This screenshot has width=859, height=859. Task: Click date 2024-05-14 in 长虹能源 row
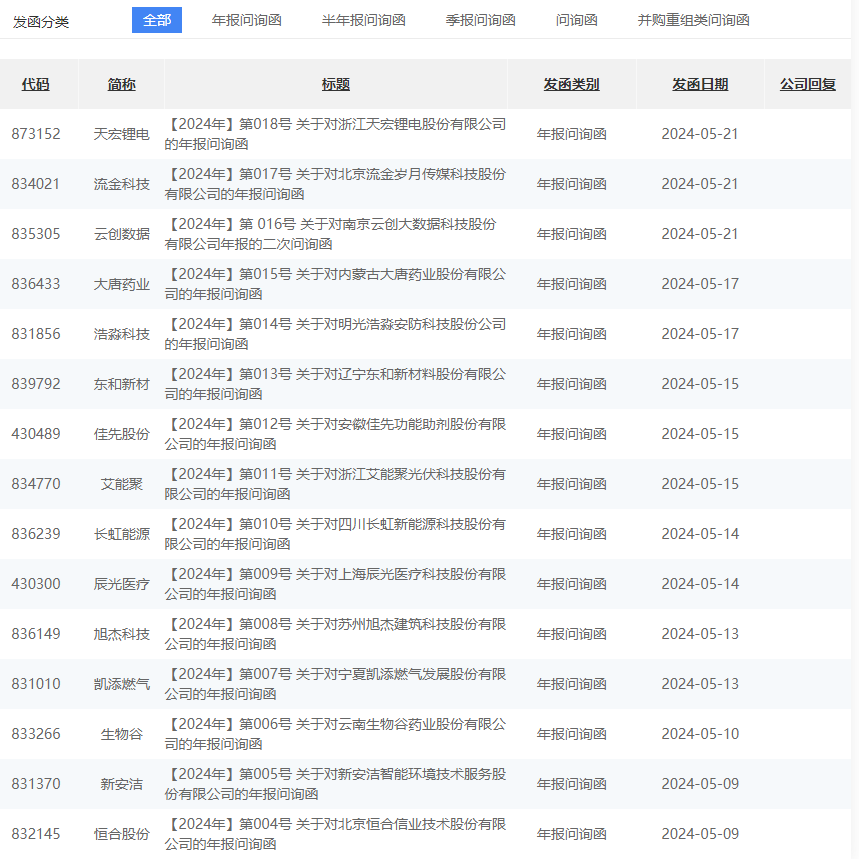coord(700,534)
